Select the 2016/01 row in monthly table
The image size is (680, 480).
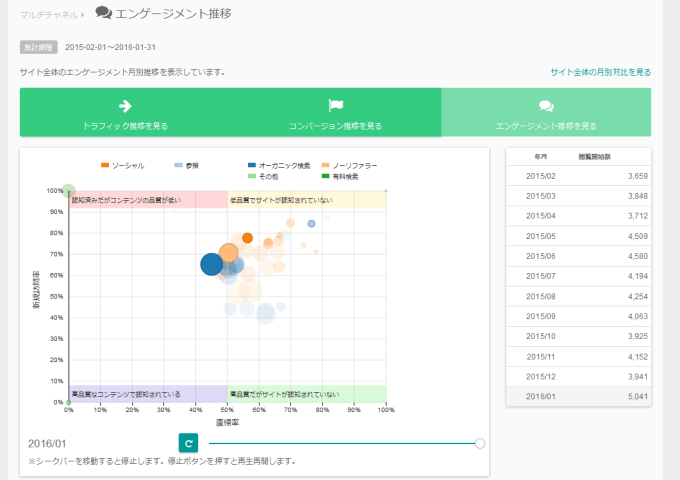tap(578, 396)
